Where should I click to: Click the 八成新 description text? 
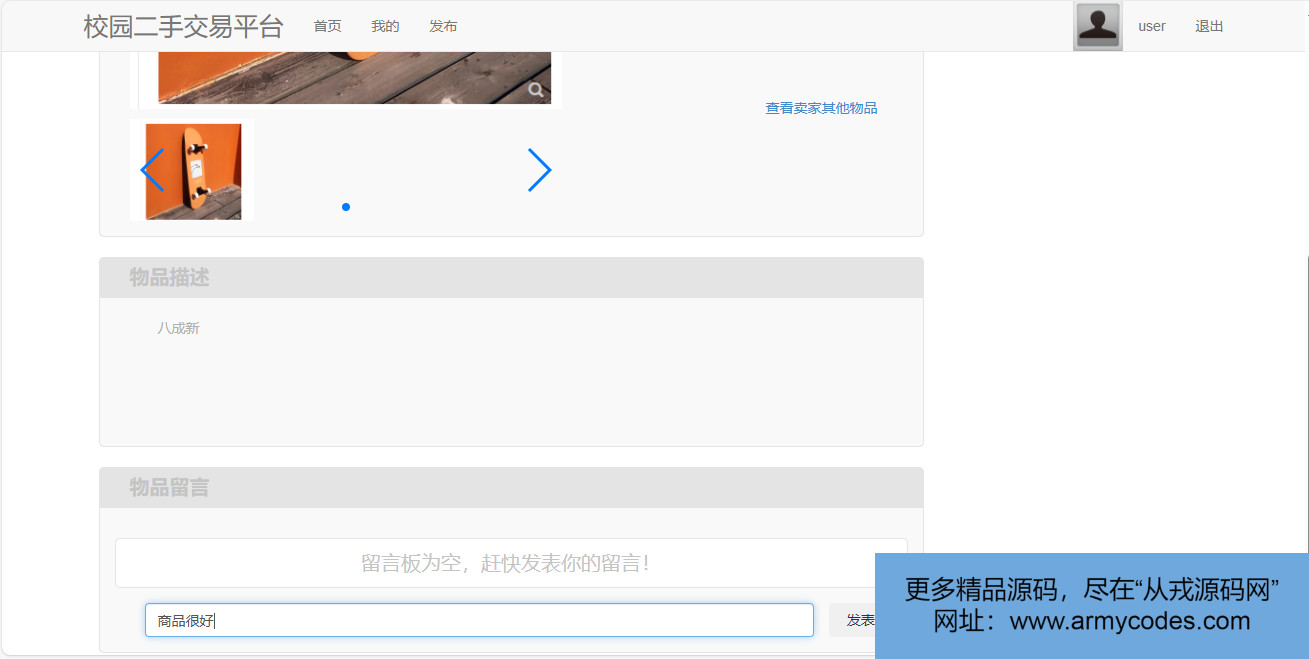pyautogui.click(x=178, y=328)
